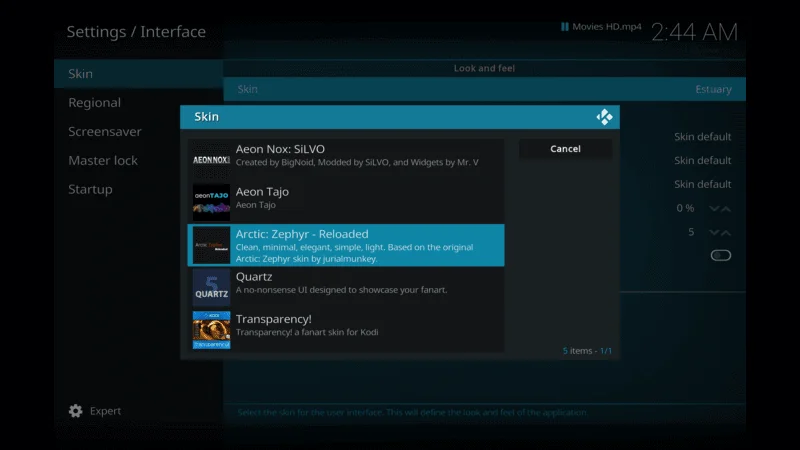Click Arctic: Zephyr - Reloaded title

point(302,234)
